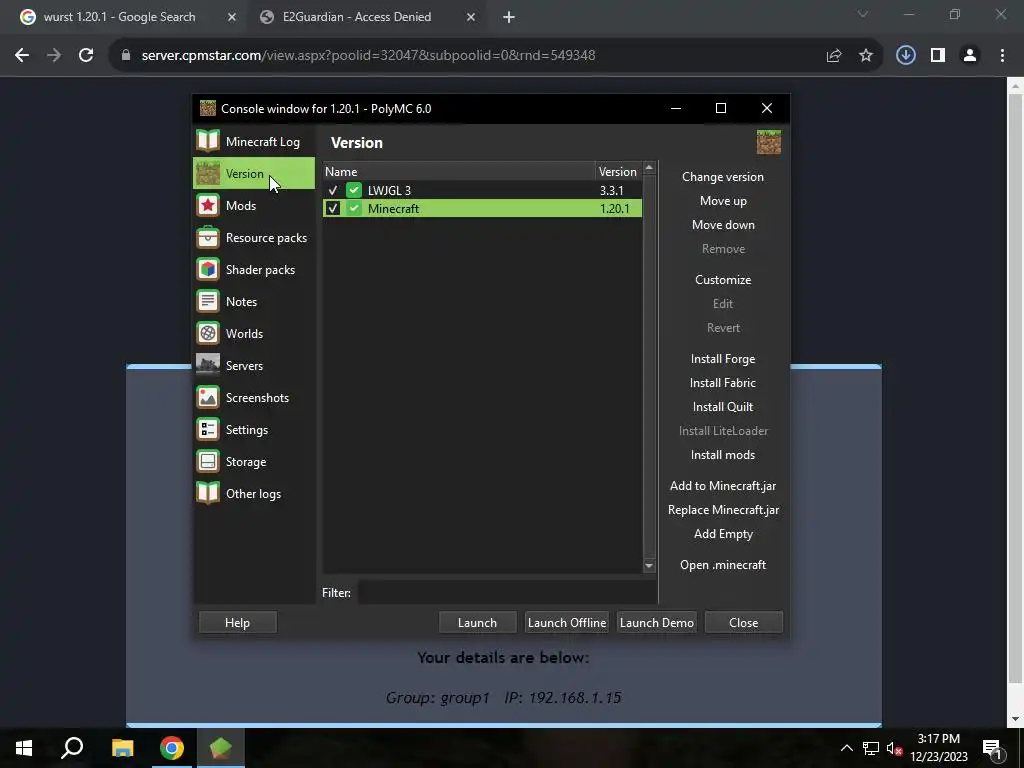Open the Chrome tab search chevron
Image resolution: width=1024 pixels, height=768 pixels.
pos(863,14)
